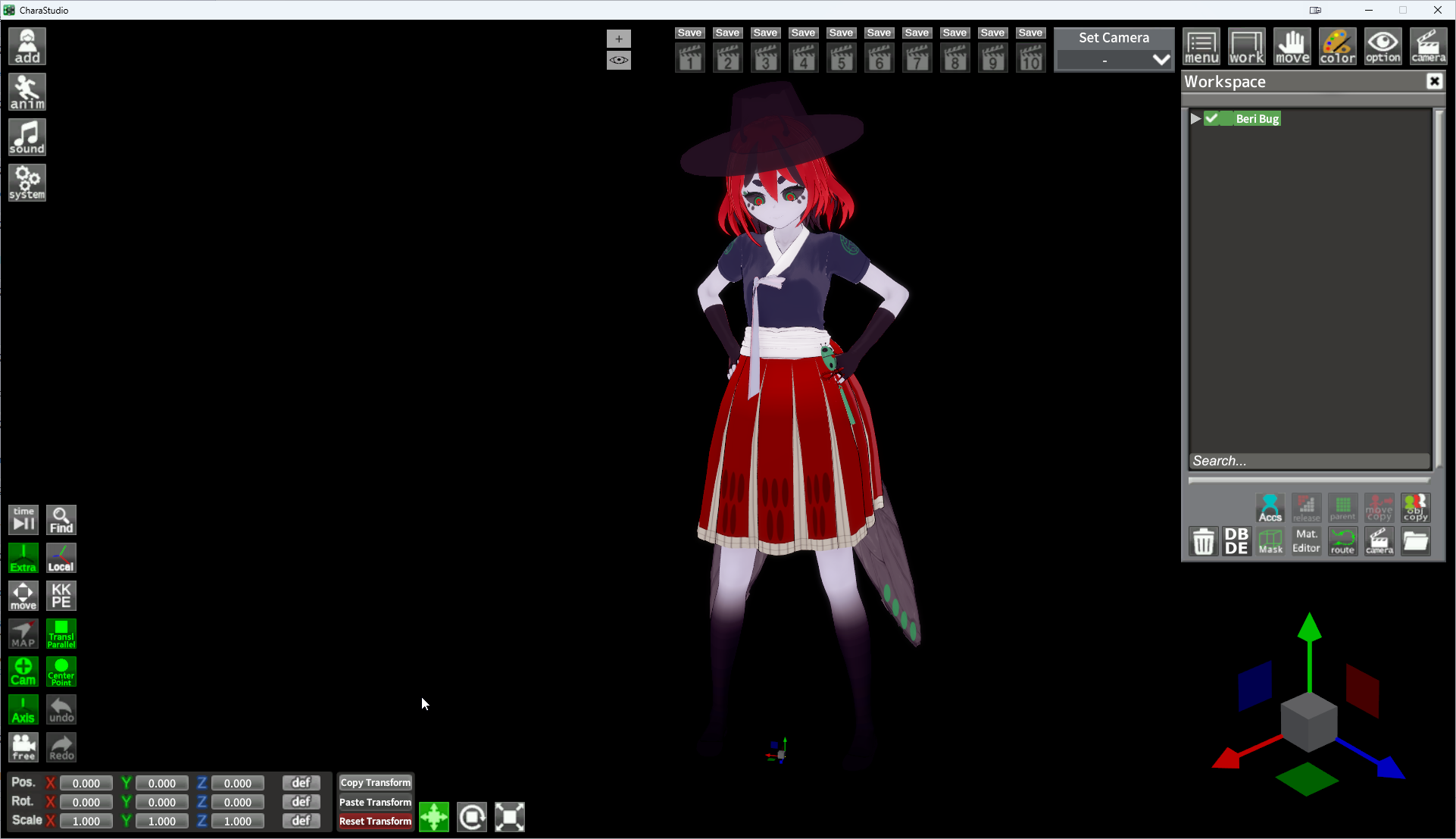The width and height of the screenshot is (1456, 839).
Task: Close the Workspace panel
Action: 1435,81
